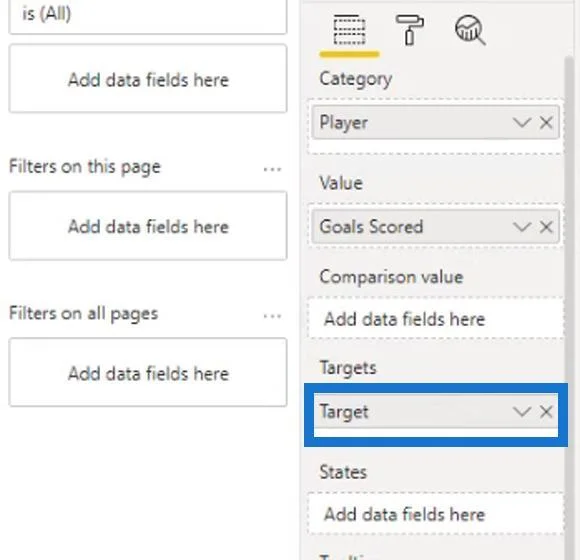This screenshot has width=580, height=560.
Task: Remove the Target field from Targets
Action: [546, 411]
